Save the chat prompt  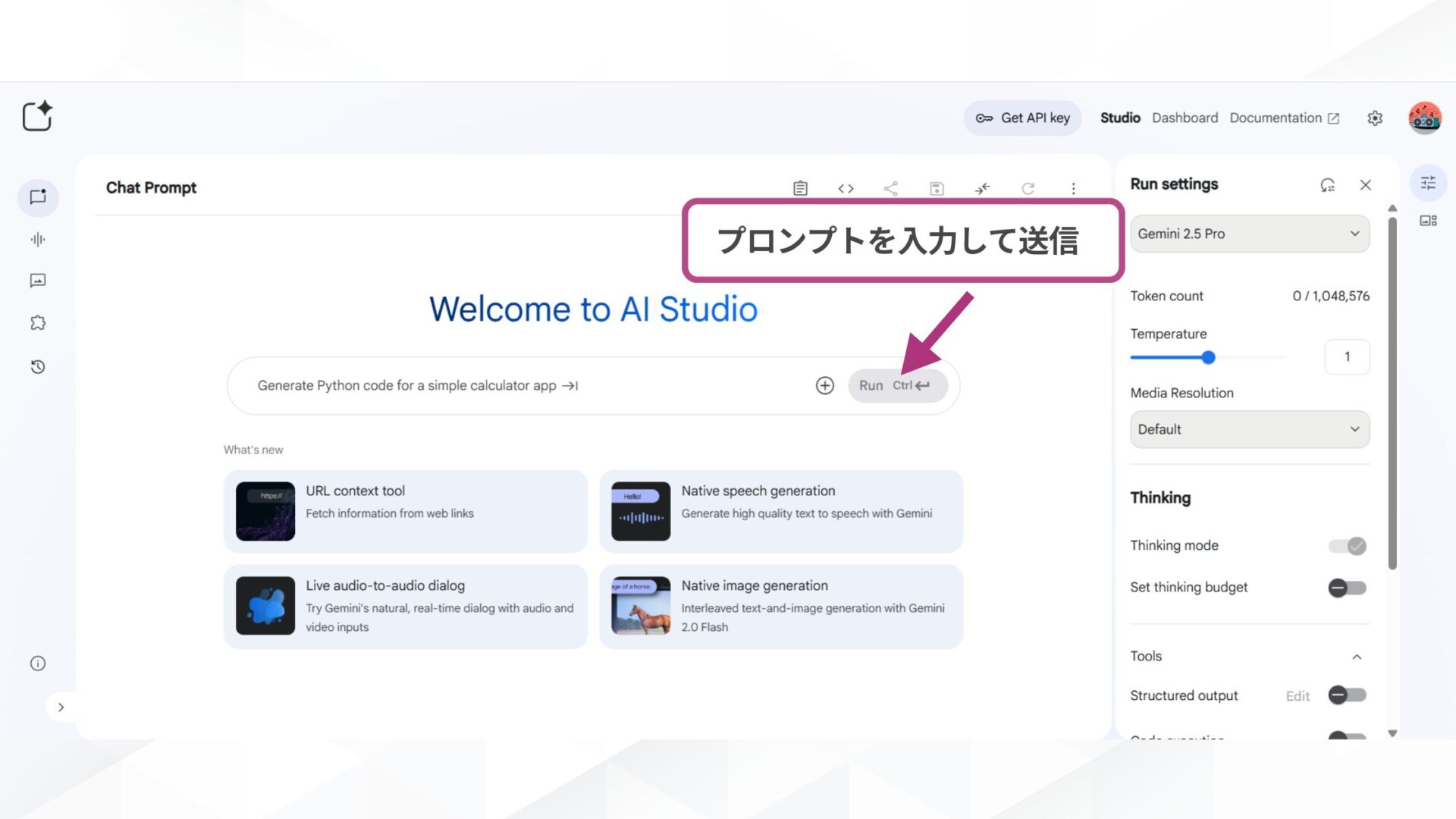[x=937, y=188]
